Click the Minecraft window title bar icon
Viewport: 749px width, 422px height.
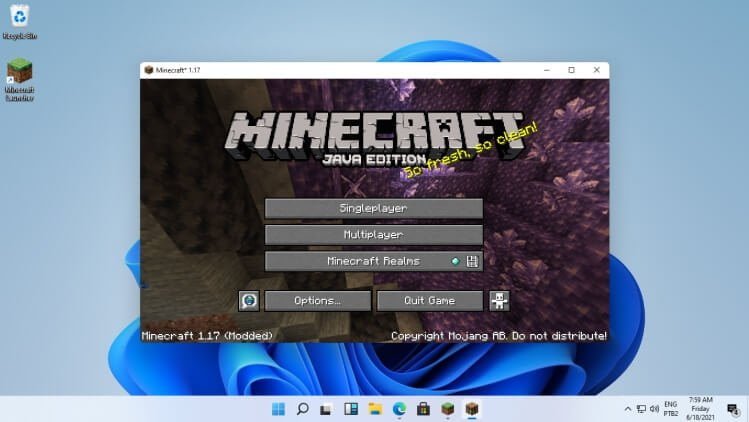[149, 70]
